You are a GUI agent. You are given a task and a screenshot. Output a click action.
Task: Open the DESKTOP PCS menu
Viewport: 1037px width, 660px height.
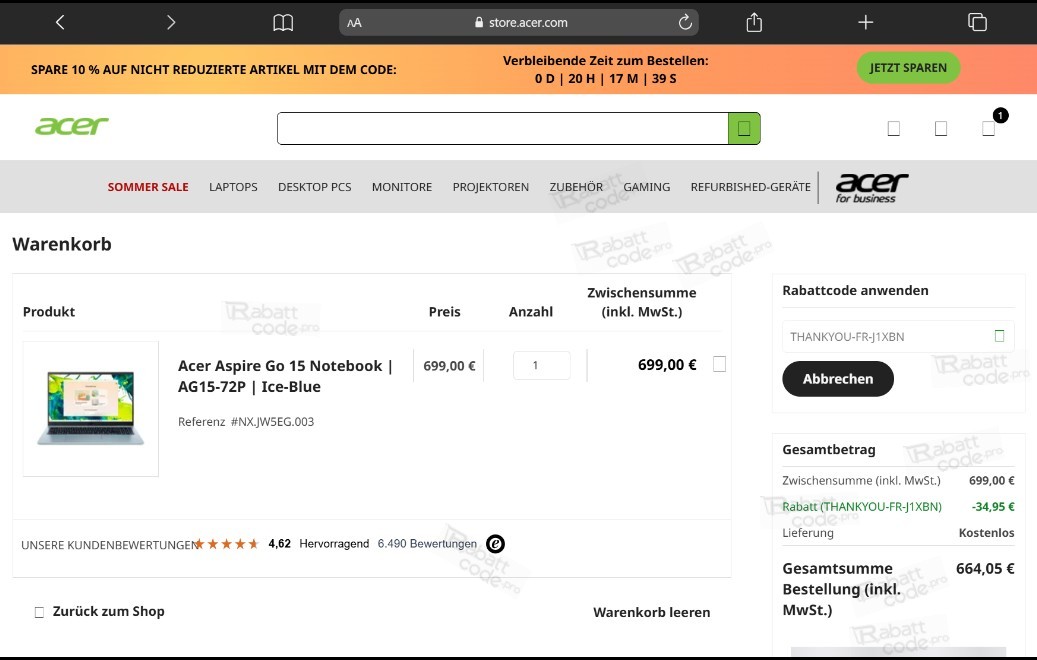[315, 187]
